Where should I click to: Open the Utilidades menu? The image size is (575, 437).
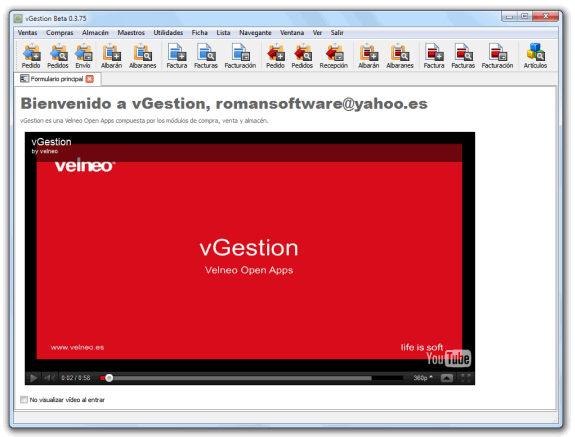[168, 33]
